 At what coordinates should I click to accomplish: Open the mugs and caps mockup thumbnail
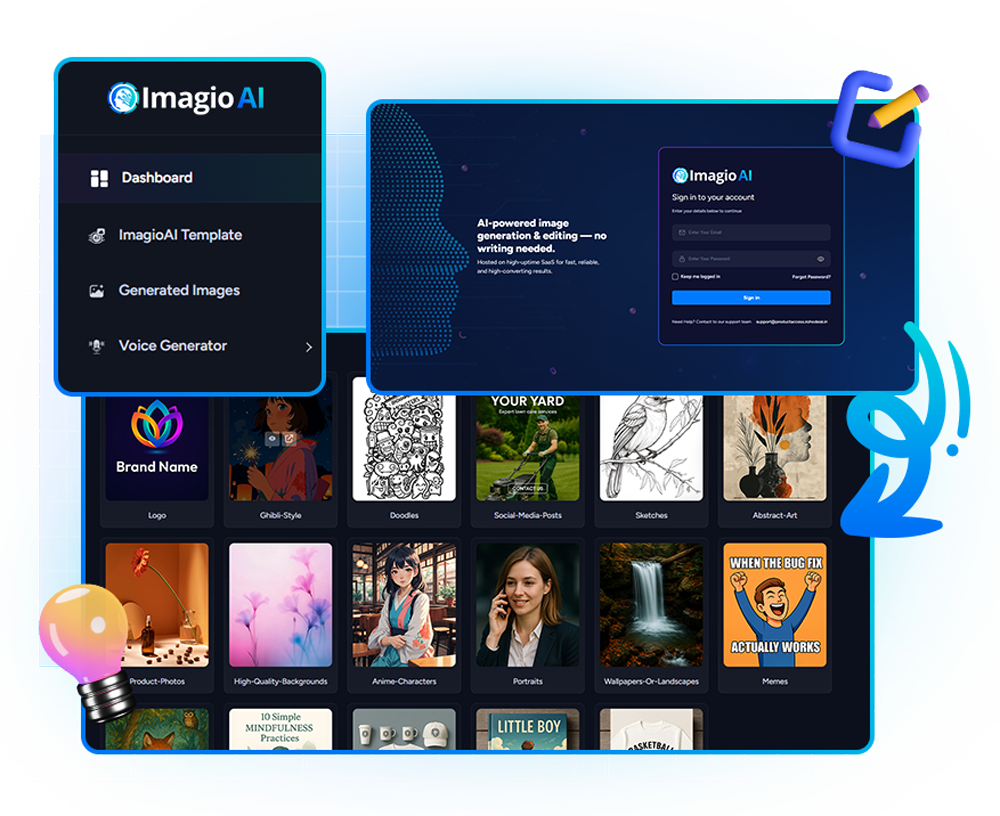pyautogui.click(x=404, y=729)
